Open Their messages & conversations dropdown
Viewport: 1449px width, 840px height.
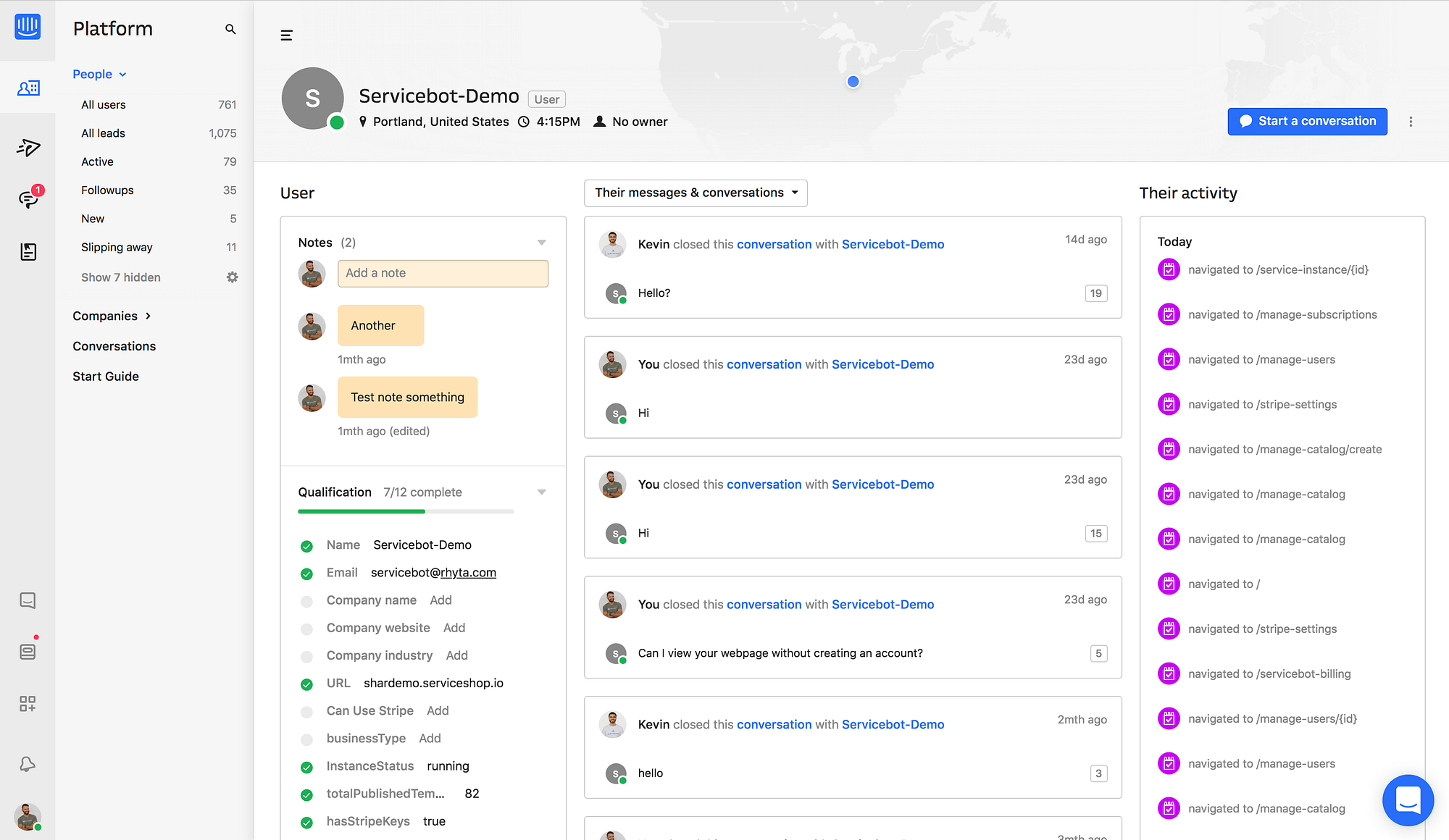tap(696, 193)
